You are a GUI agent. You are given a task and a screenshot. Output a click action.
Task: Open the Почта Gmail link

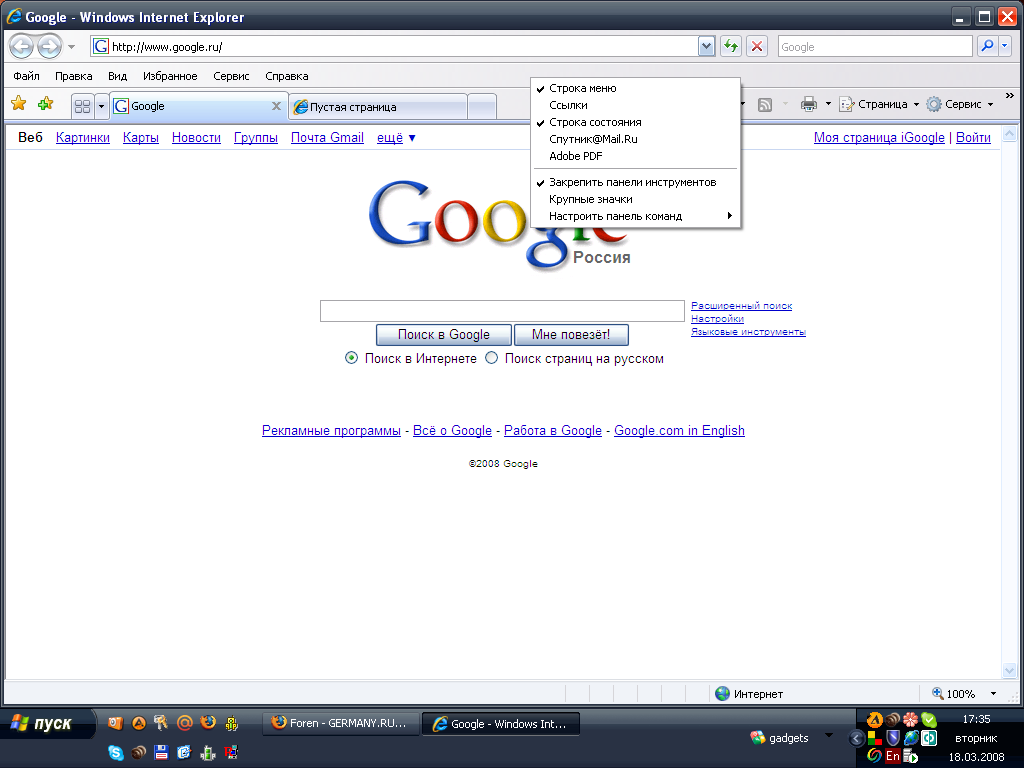[x=327, y=137]
